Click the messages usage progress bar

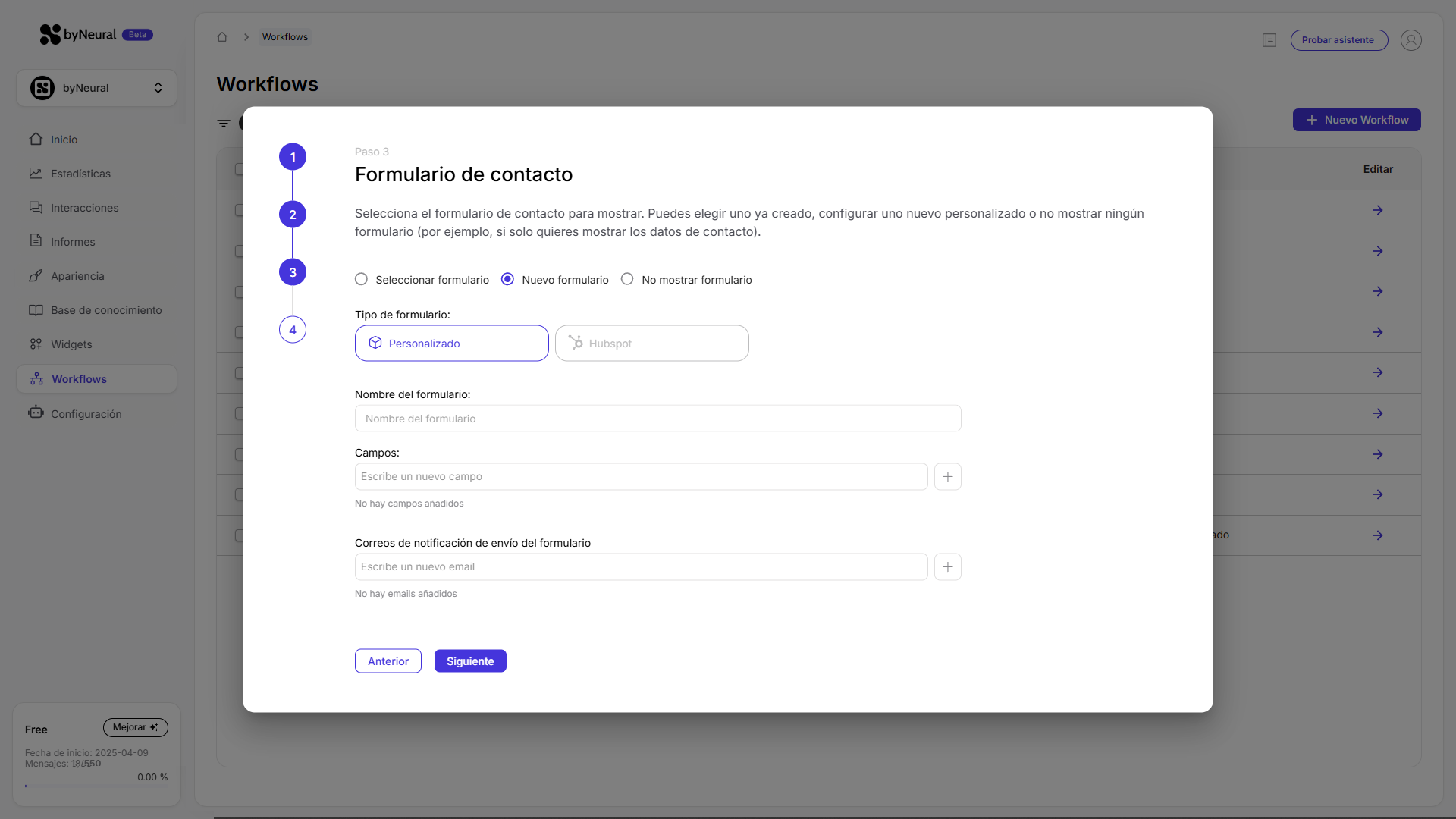click(96, 786)
